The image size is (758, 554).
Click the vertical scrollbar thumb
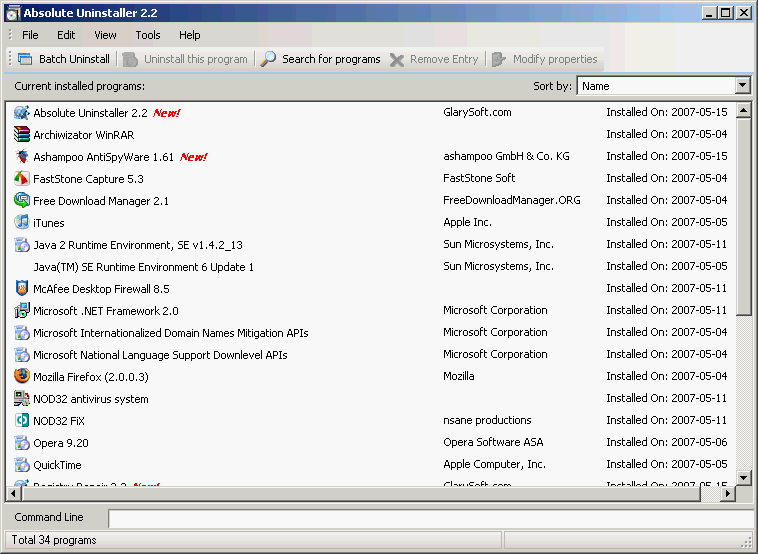[743, 217]
